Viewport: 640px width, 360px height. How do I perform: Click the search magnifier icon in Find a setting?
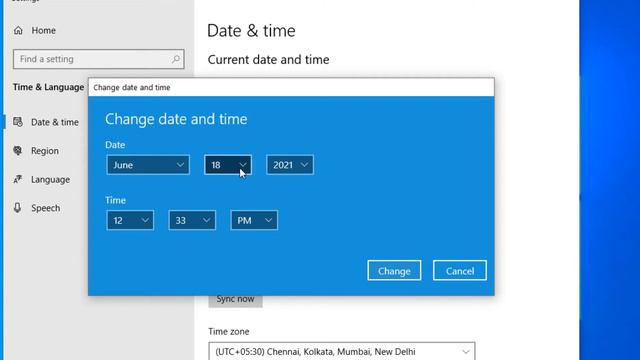click(176, 59)
